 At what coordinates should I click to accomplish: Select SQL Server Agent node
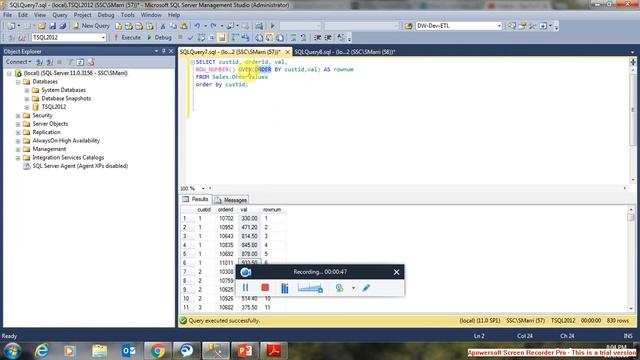(80, 166)
